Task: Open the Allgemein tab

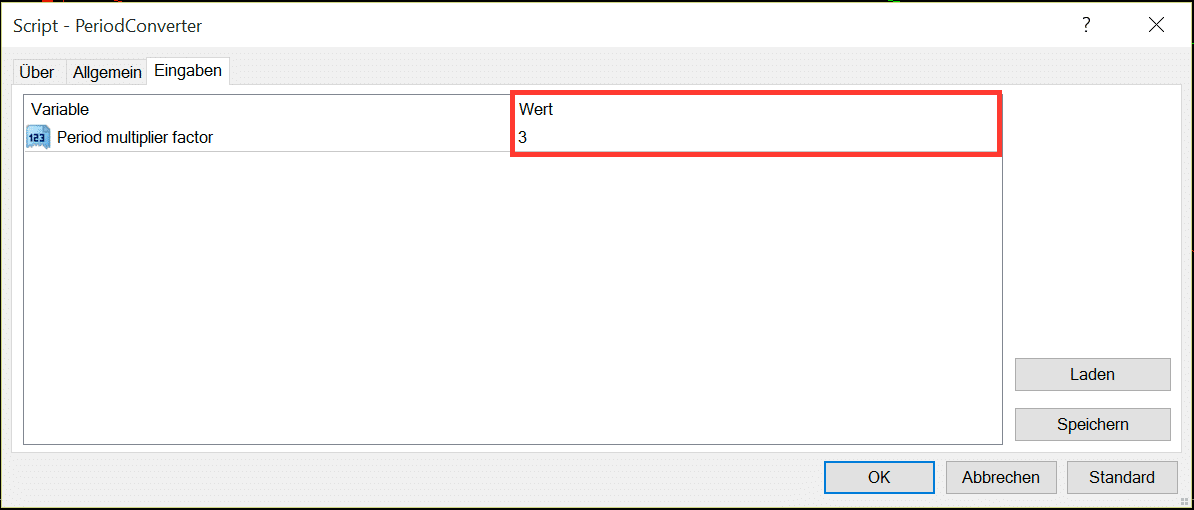Action: click(107, 72)
